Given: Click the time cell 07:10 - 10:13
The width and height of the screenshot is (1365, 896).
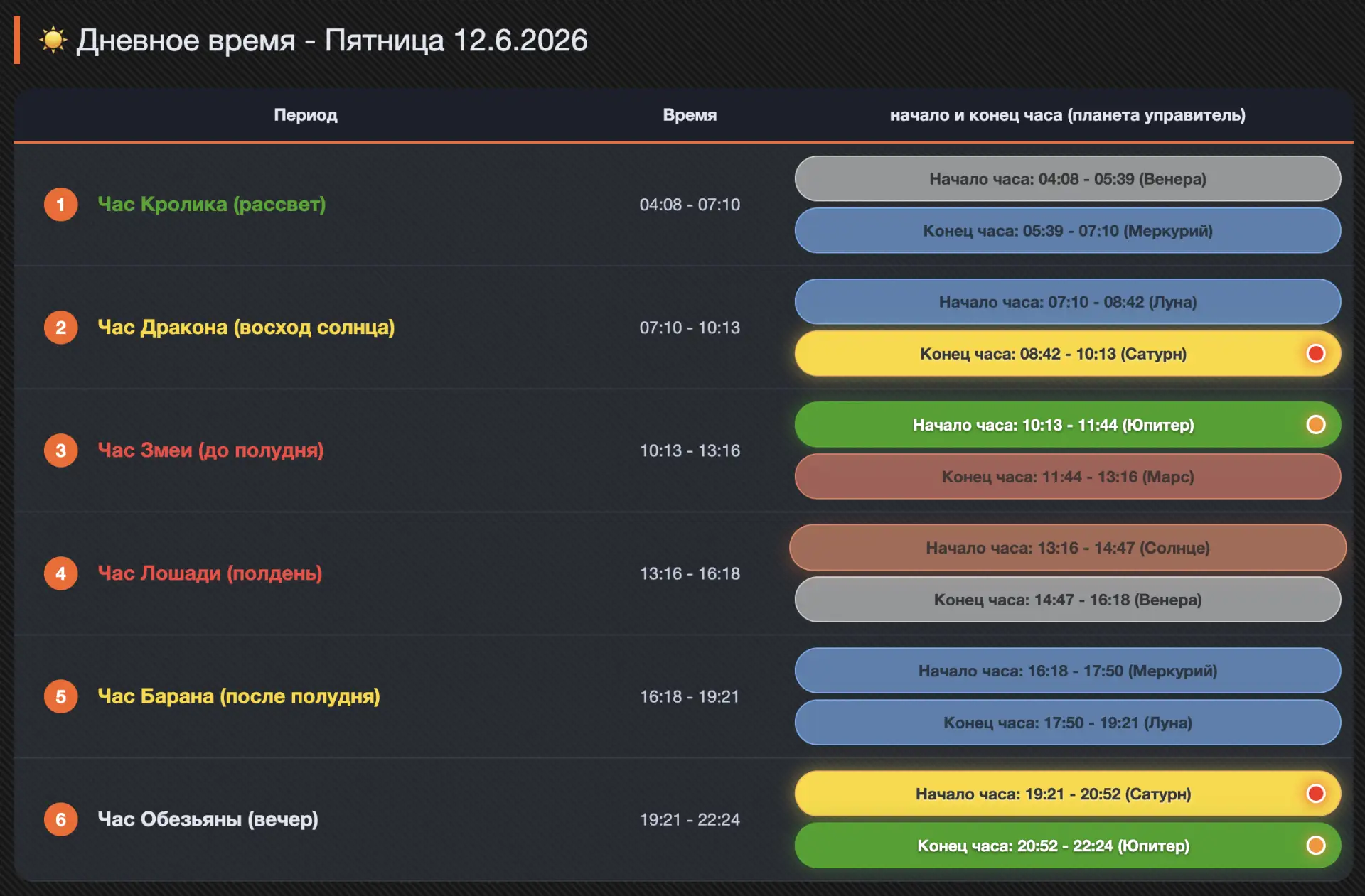Looking at the screenshot, I should pyautogui.click(x=690, y=328).
